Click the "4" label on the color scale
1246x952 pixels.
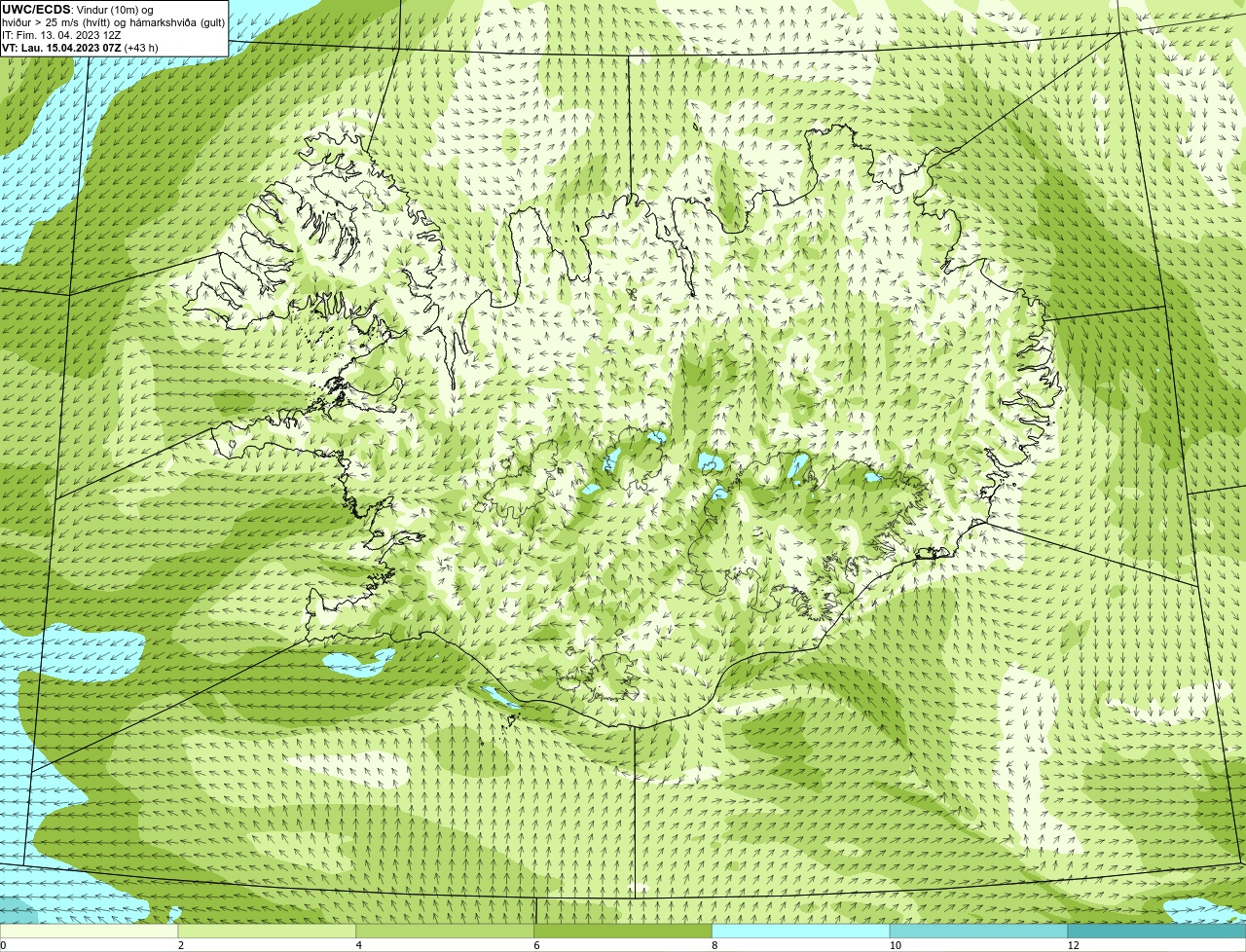point(358,945)
